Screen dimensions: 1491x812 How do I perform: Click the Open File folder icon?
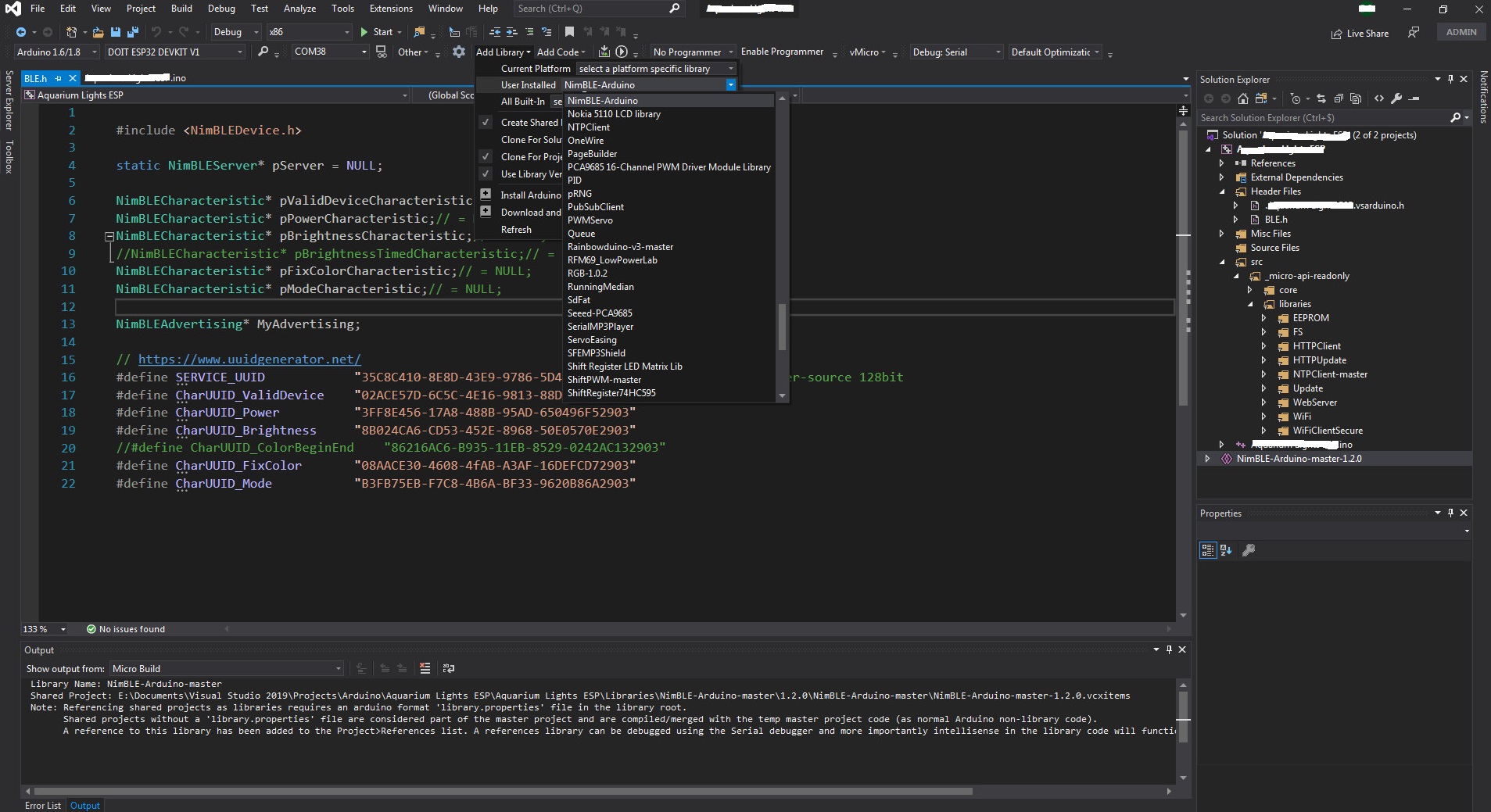98,32
